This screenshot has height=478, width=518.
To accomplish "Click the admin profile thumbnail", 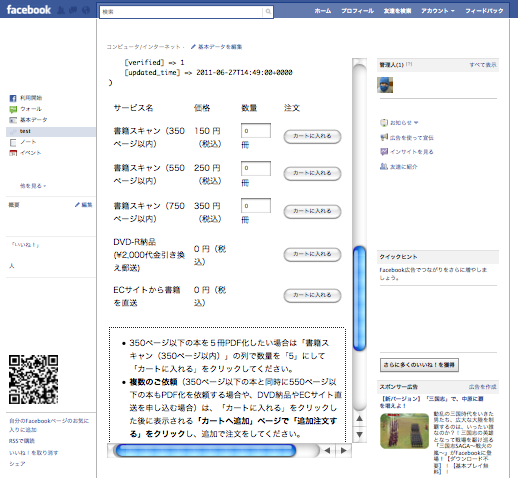I will [x=385, y=85].
